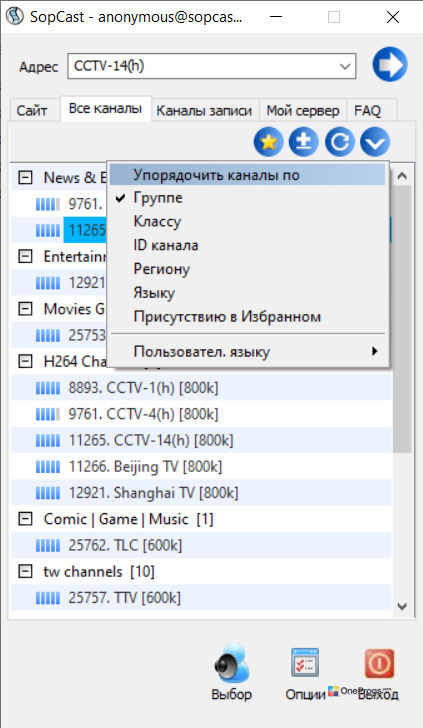Collapse the News & E... group
Viewport: 423px width, 728px height.
[25, 177]
